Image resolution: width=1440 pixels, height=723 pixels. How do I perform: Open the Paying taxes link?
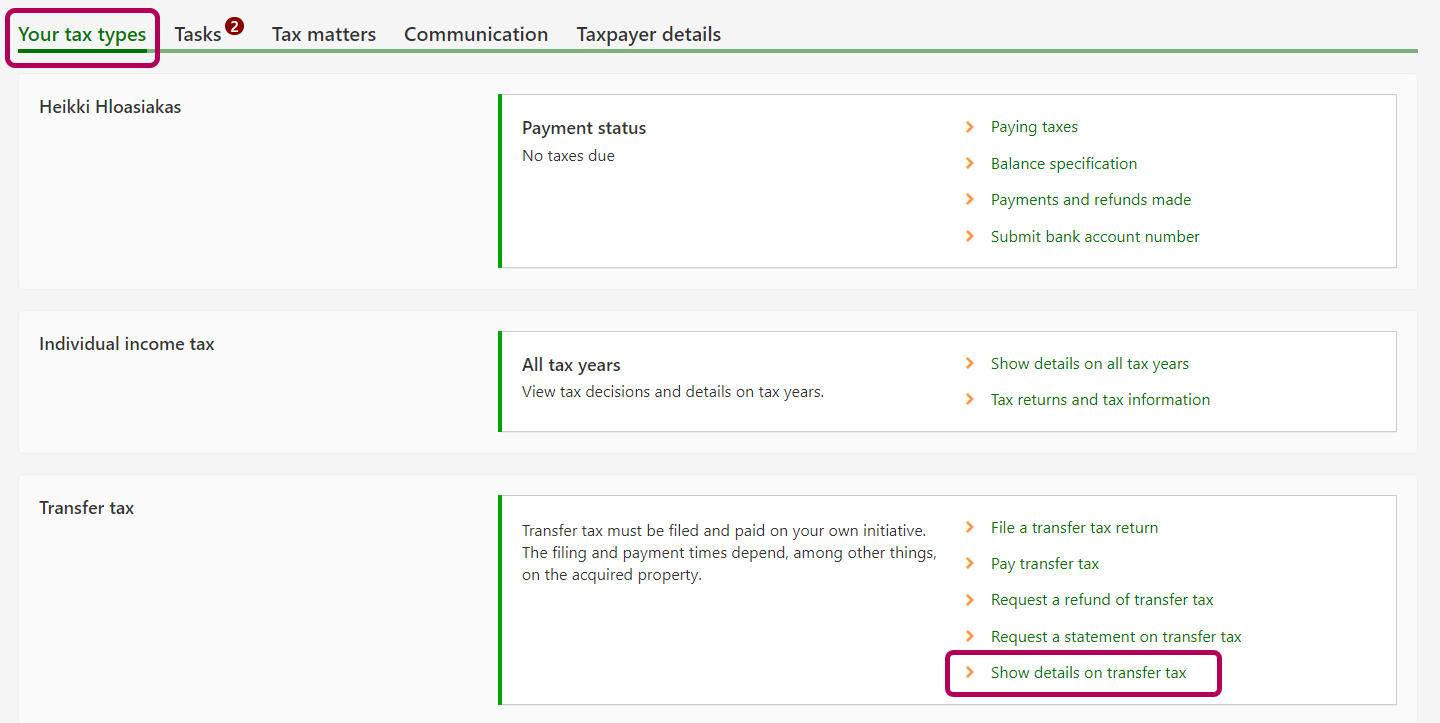(x=1034, y=127)
